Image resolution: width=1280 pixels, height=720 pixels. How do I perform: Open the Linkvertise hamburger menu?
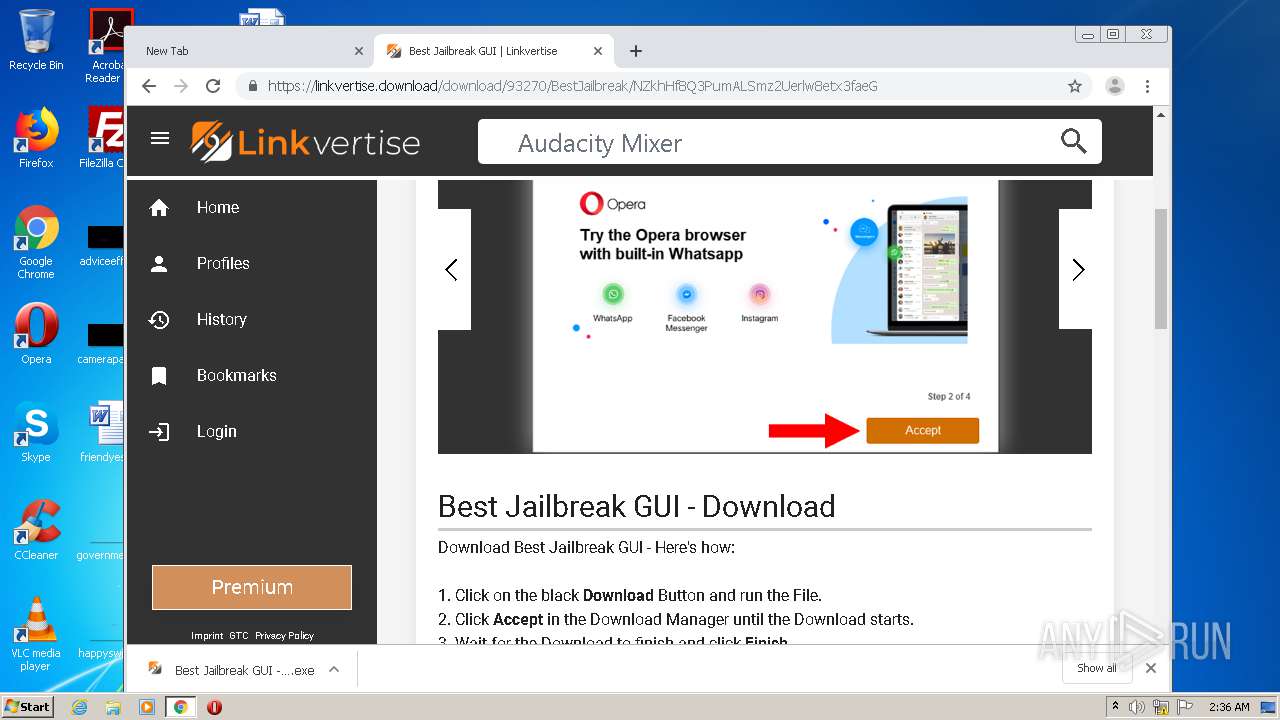click(x=160, y=138)
